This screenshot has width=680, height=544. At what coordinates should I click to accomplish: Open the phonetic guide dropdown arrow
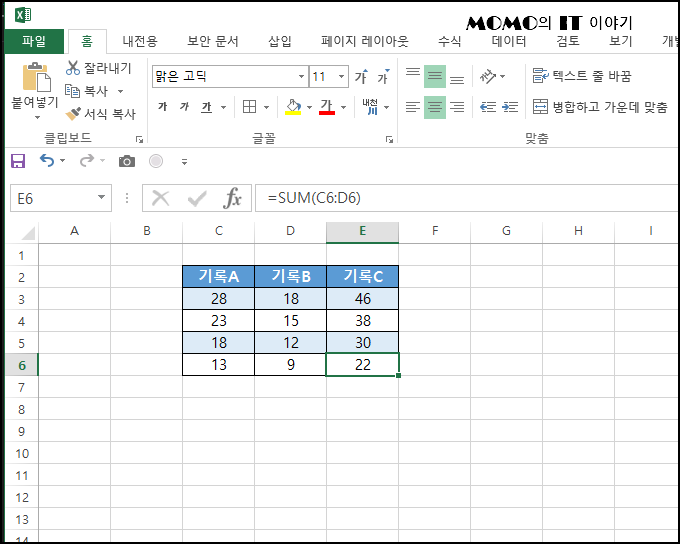(386, 107)
